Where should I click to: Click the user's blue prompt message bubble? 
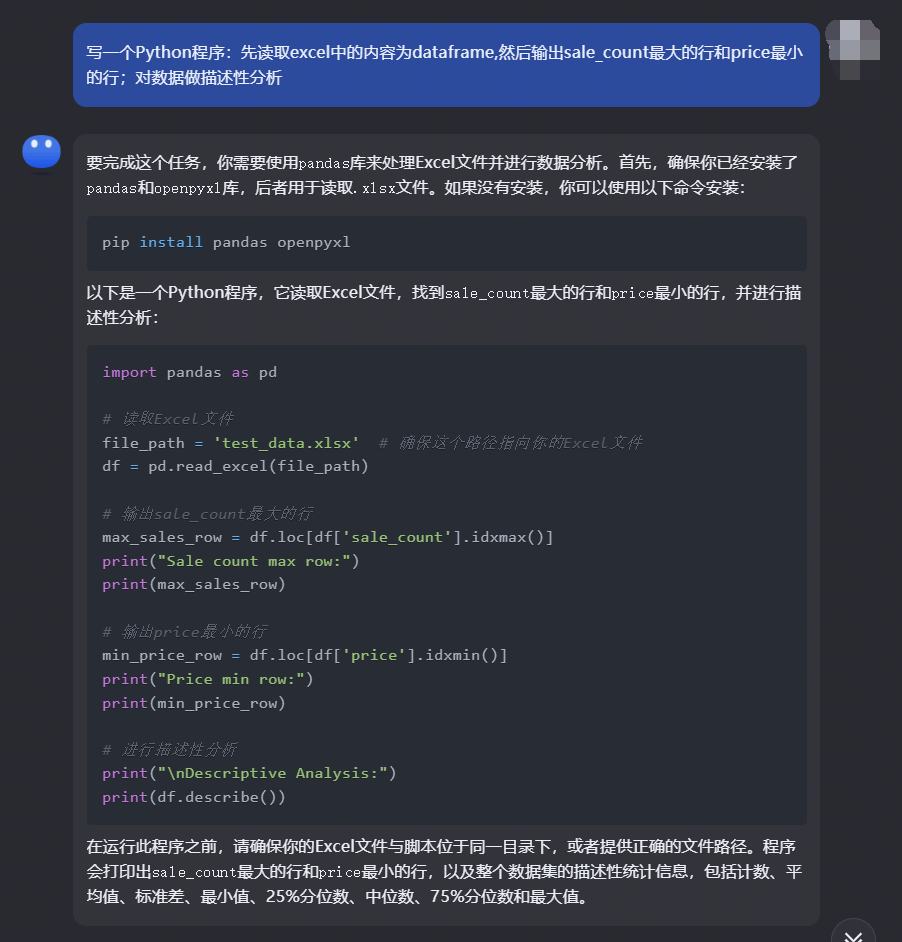445,65
